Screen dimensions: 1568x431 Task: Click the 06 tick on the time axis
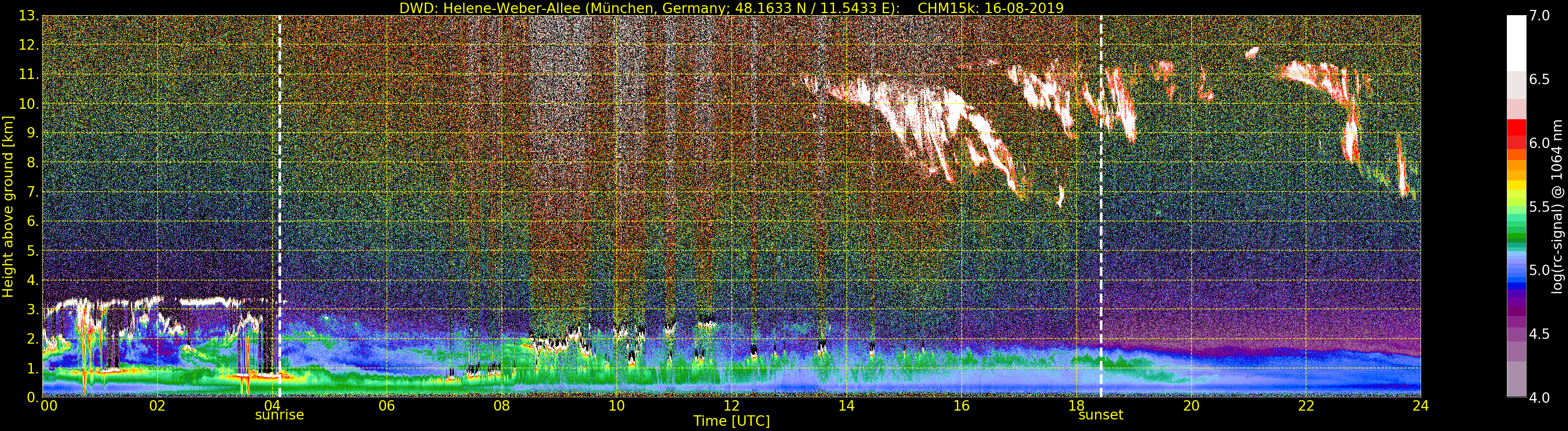coord(387,406)
